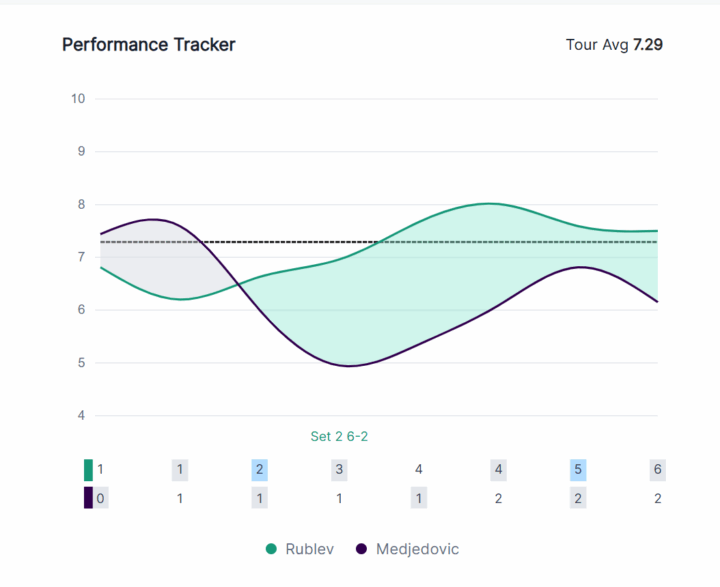
Task: Toggle the Rublev series legend label
Action: [x=309, y=549]
